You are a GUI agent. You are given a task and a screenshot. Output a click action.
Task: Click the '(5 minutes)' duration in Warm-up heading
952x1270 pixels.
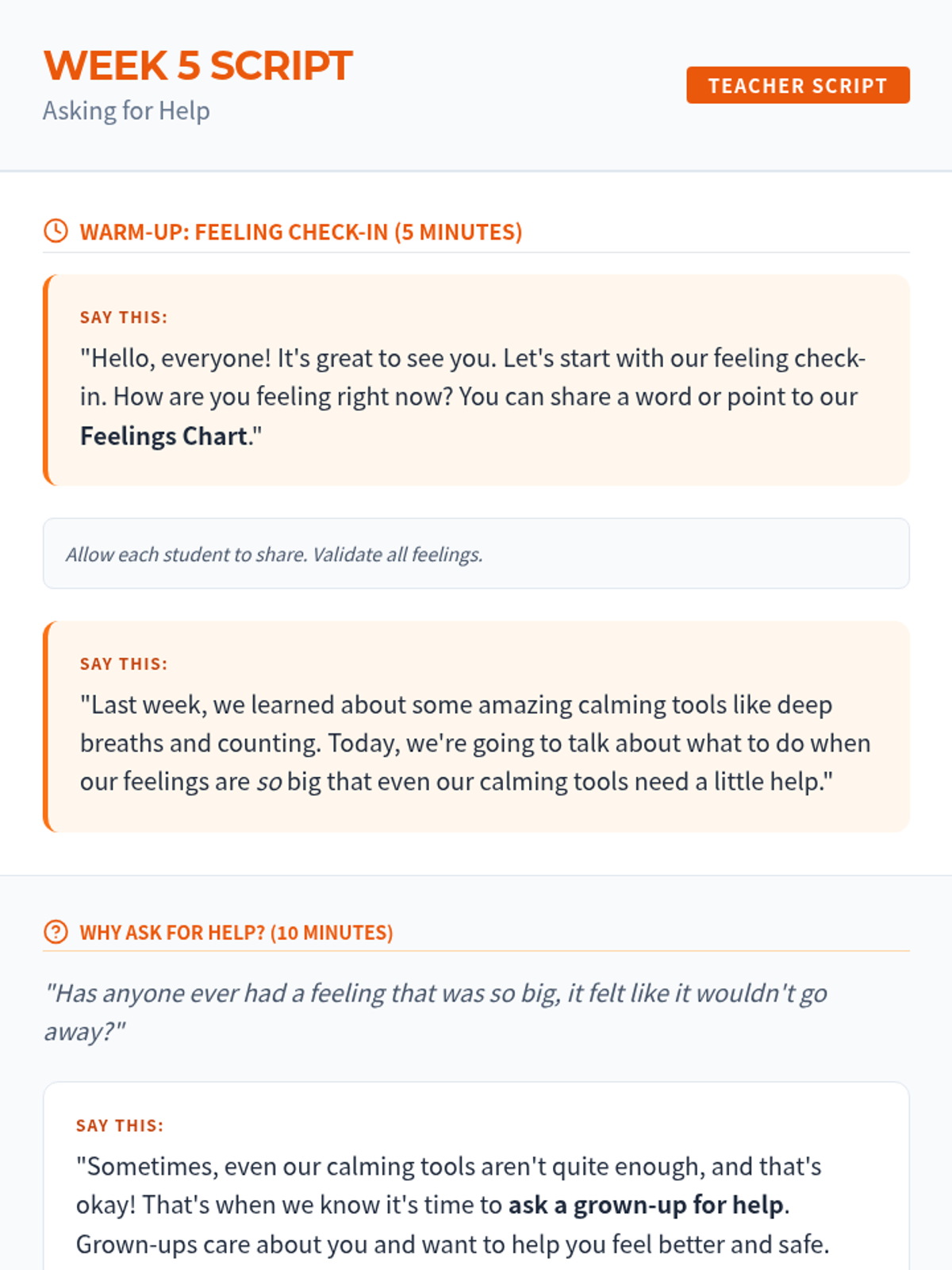point(459,232)
